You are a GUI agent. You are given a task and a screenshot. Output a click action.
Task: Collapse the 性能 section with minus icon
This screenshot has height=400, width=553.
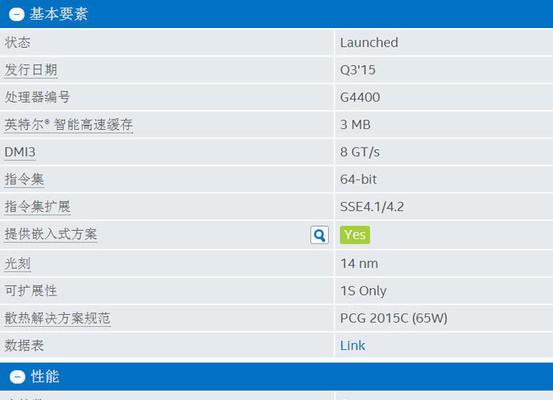pos(18,377)
